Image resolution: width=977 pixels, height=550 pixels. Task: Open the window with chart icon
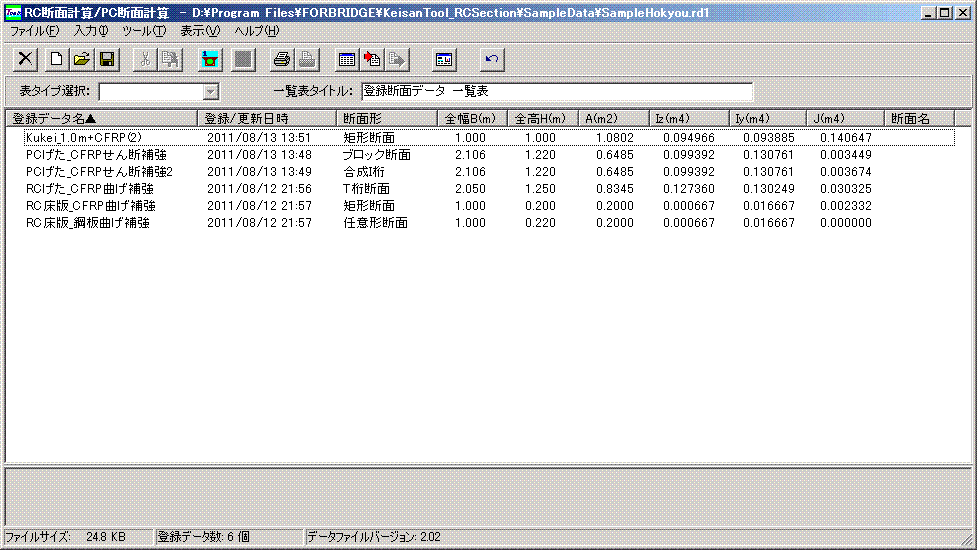pos(444,60)
